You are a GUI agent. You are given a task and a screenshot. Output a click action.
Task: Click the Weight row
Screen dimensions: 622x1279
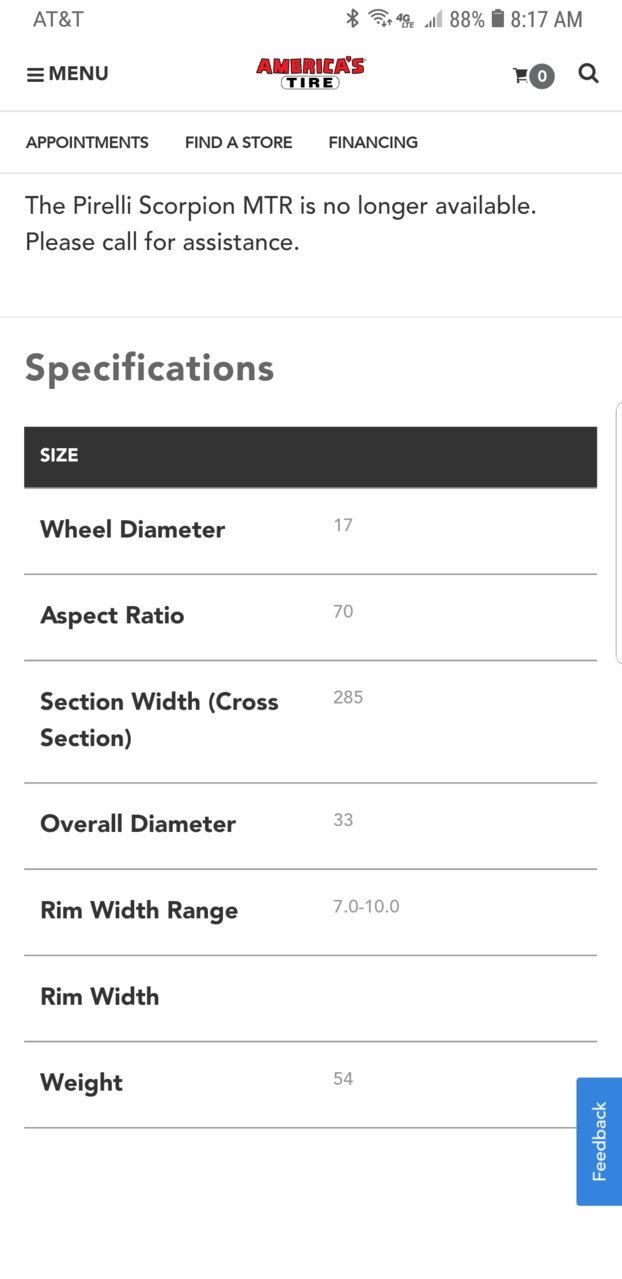click(310, 1085)
